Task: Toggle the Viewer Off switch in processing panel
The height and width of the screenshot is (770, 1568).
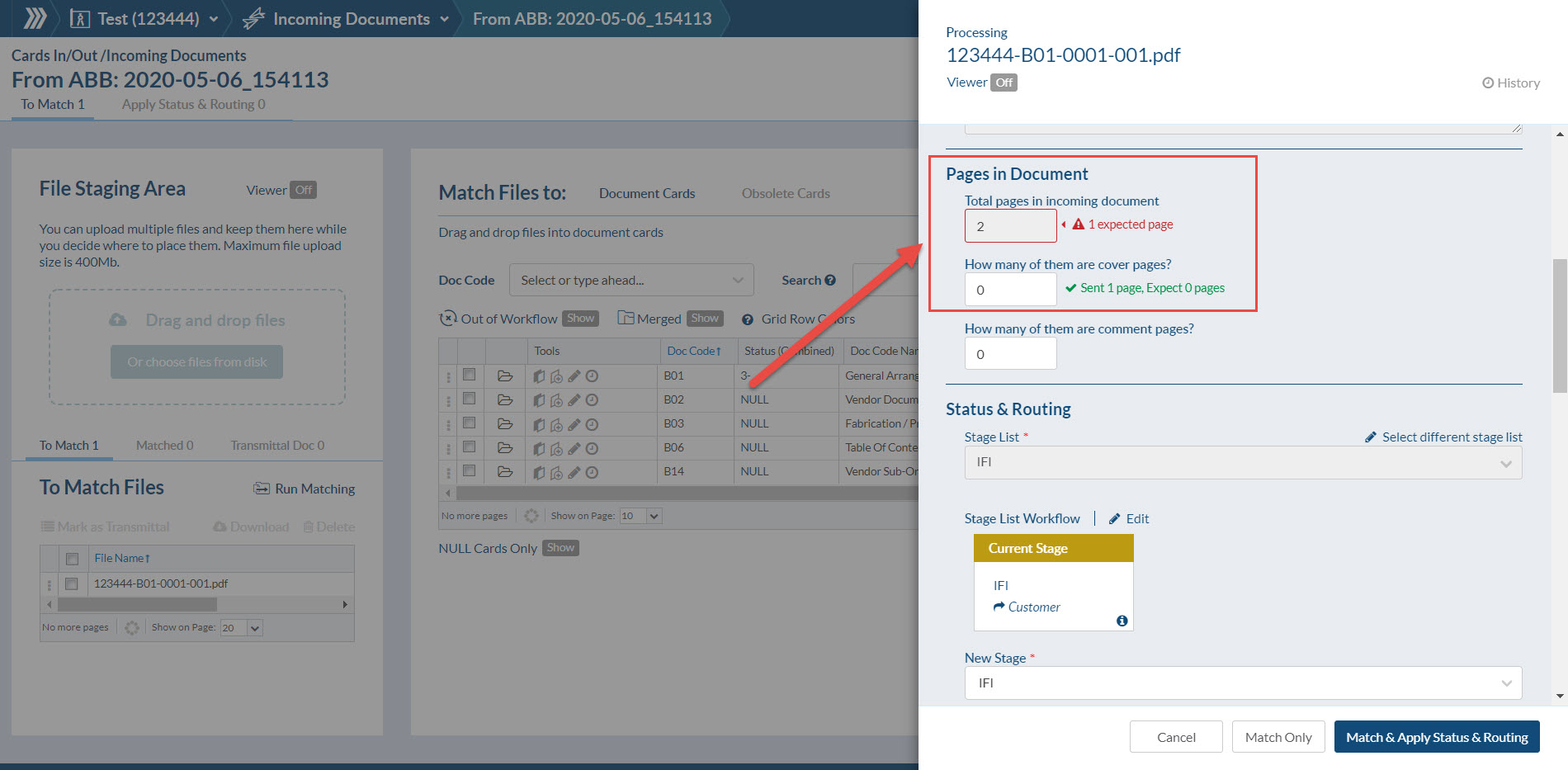Action: [x=1004, y=83]
